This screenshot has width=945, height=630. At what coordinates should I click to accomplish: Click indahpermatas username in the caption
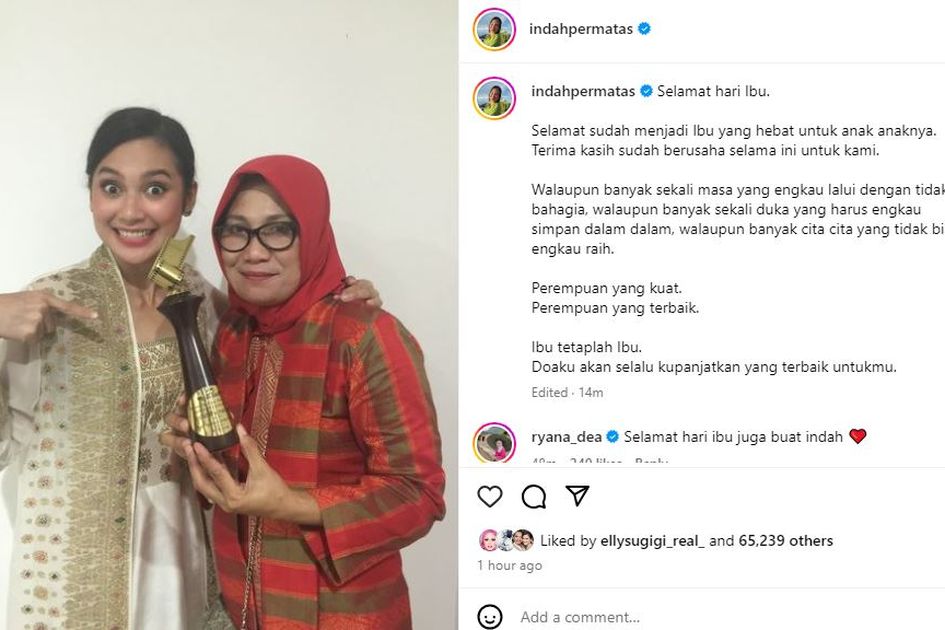583,91
